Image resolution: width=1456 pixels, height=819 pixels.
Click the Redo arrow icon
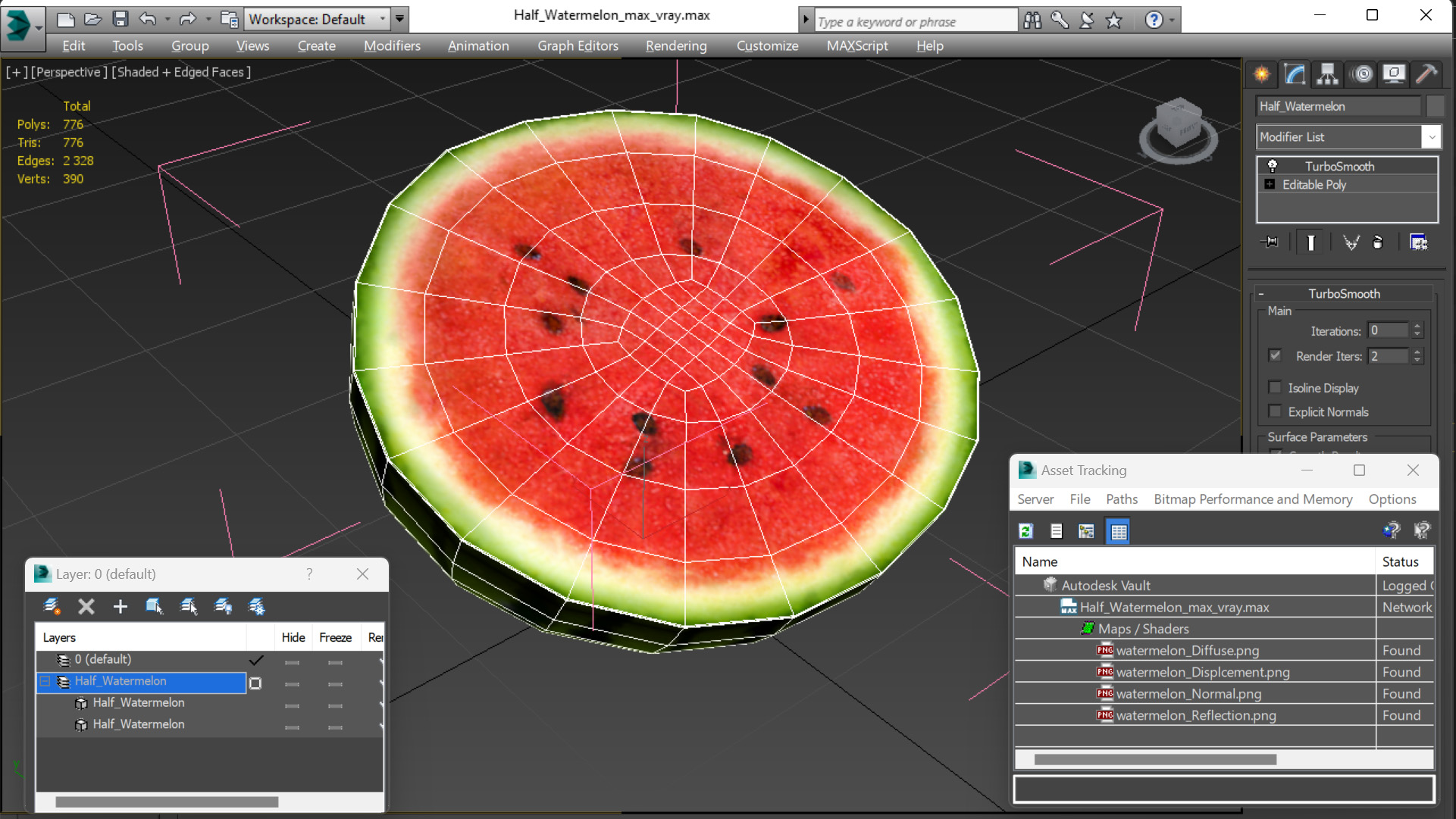tap(187, 19)
